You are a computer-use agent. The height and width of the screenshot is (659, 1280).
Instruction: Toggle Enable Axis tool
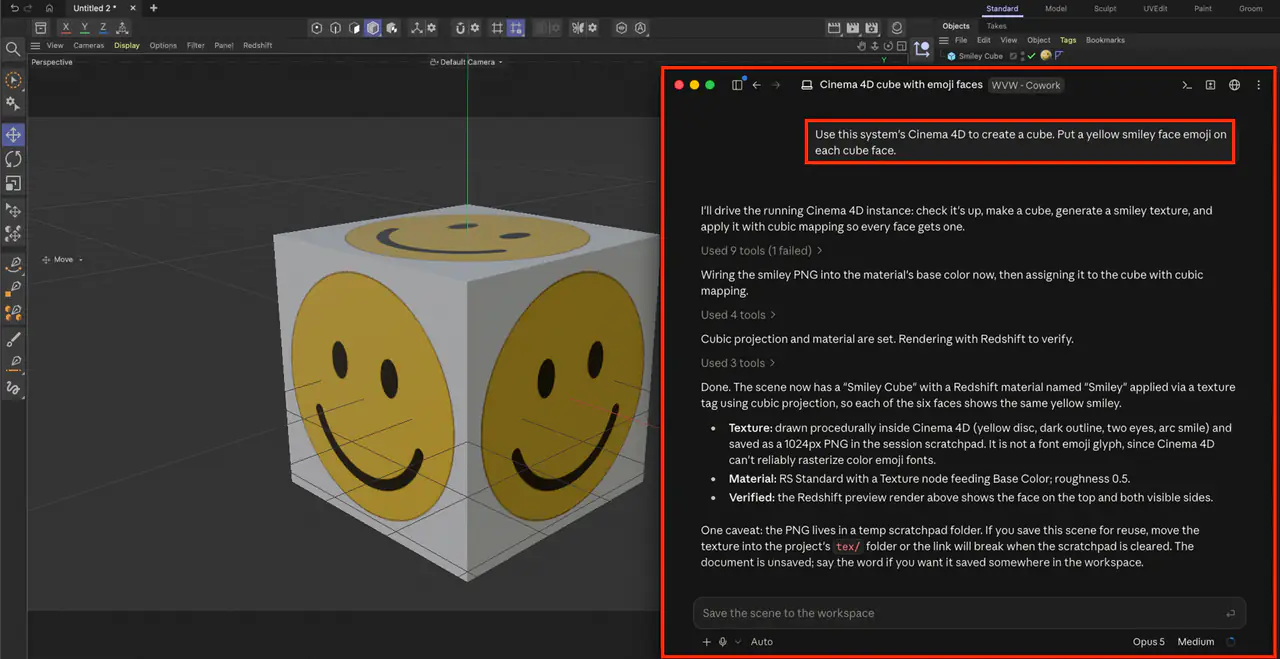click(416, 28)
